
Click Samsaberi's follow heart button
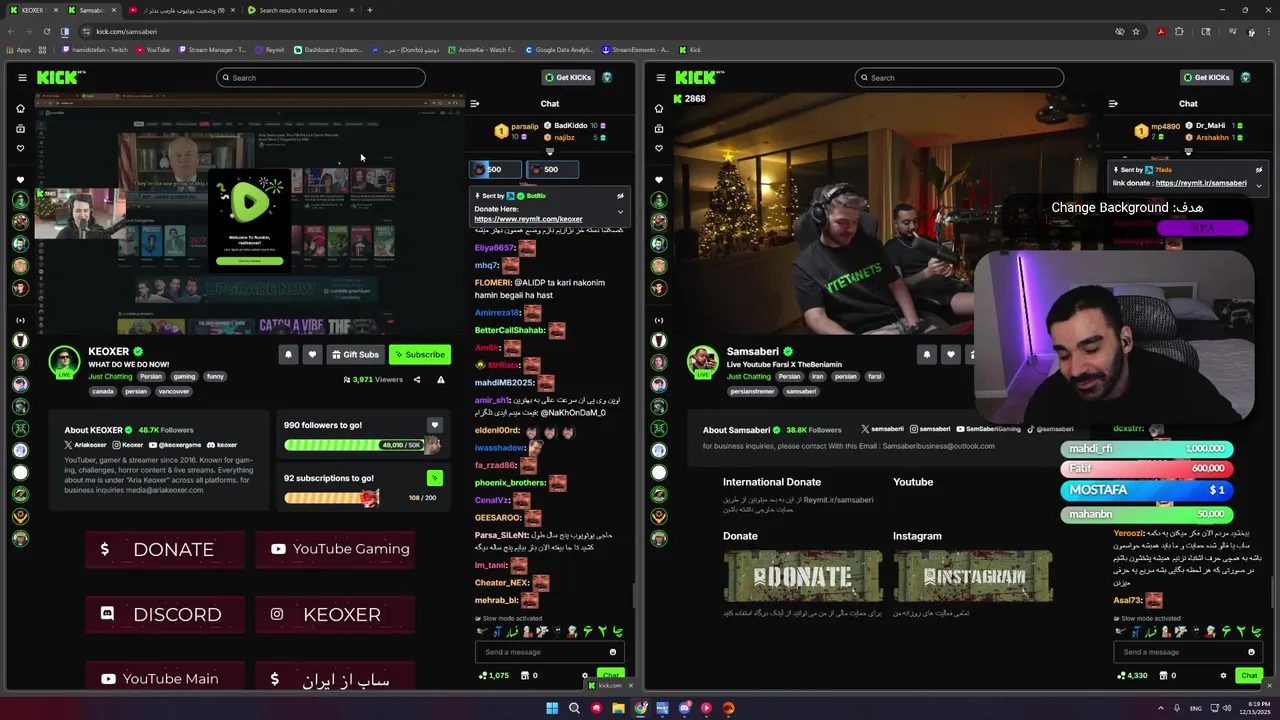(950, 354)
